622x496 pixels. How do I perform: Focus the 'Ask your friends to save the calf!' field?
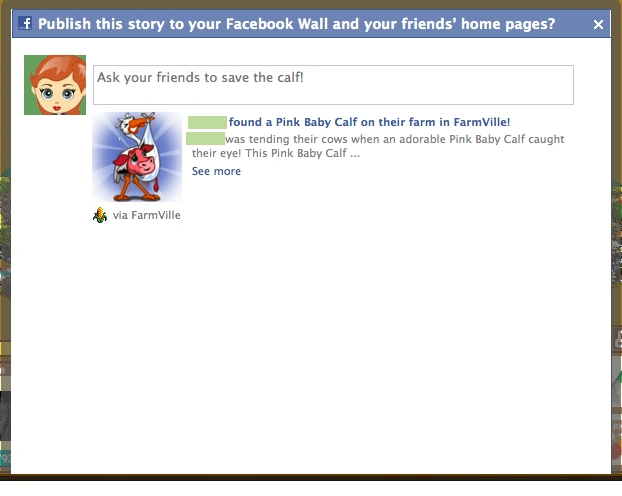tap(333, 85)
